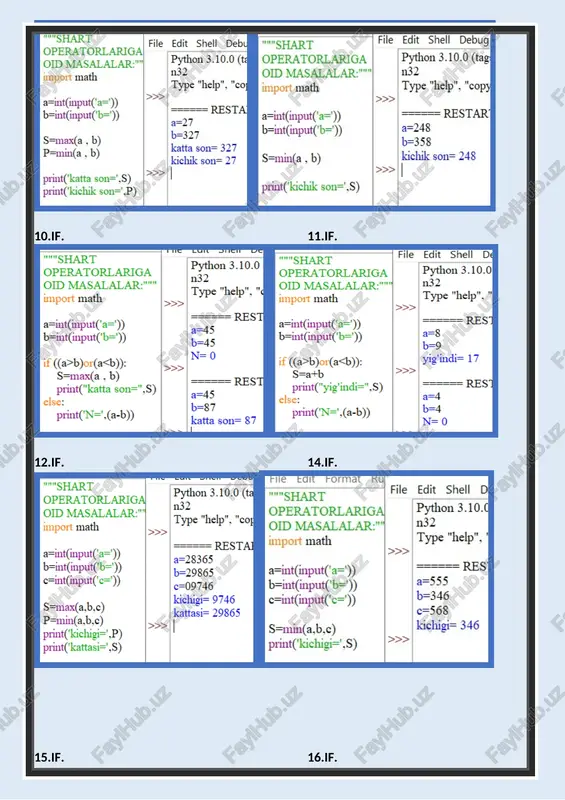Select code line "print('kattasi=',S)"
The width and height of the screenshot is (565, 800).
(82, 647)
